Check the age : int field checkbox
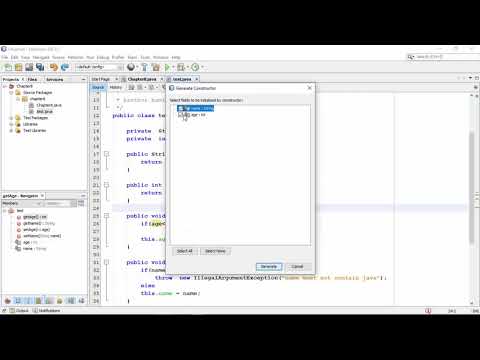 tap(181, 115)
